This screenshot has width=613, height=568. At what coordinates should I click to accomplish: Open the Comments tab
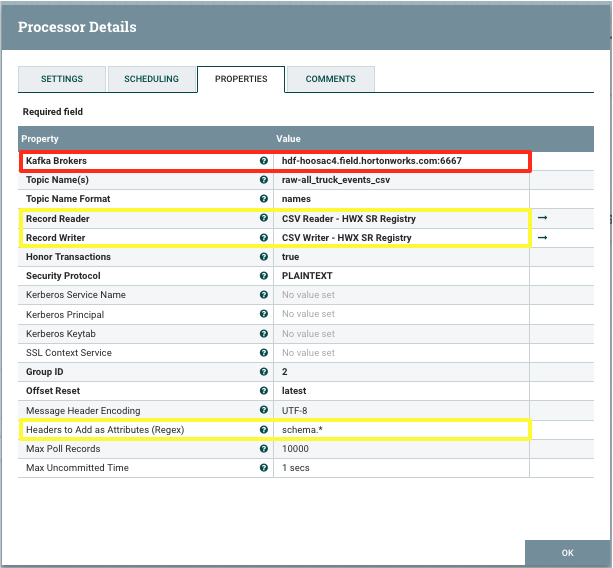[331, 79]
